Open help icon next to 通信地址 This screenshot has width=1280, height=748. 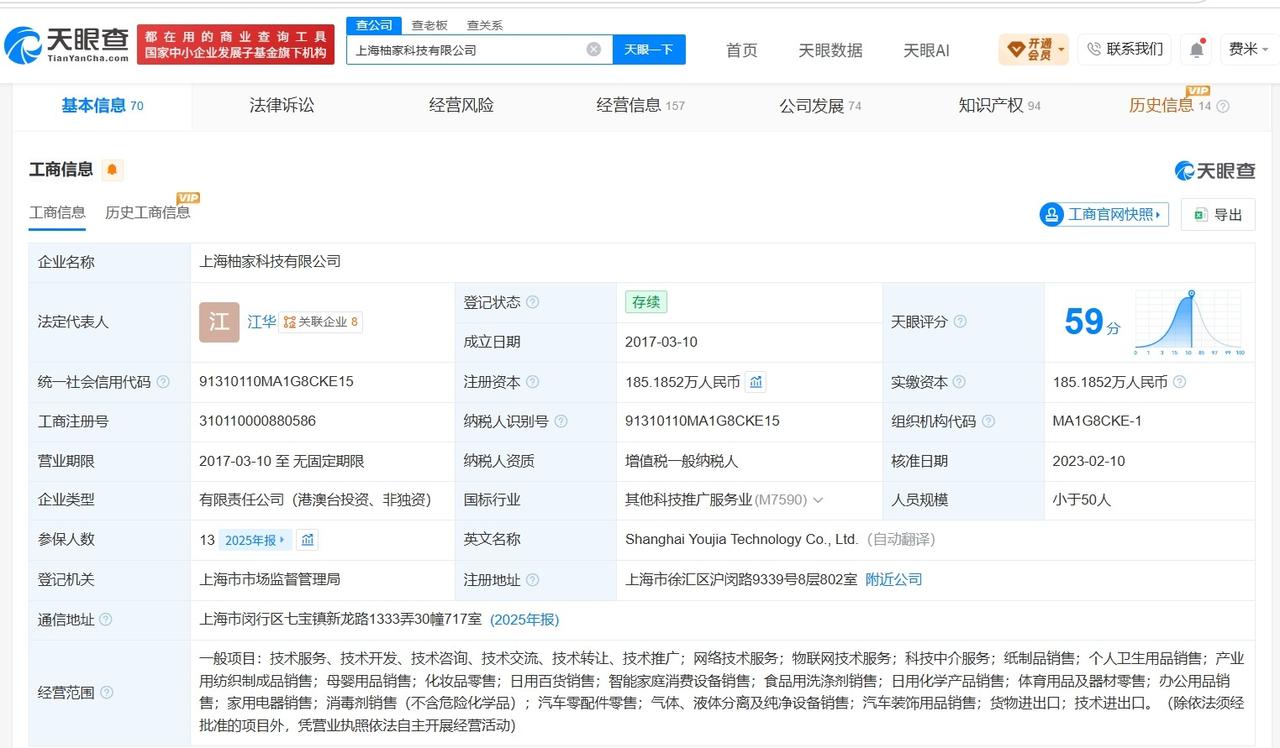point(106,620)
